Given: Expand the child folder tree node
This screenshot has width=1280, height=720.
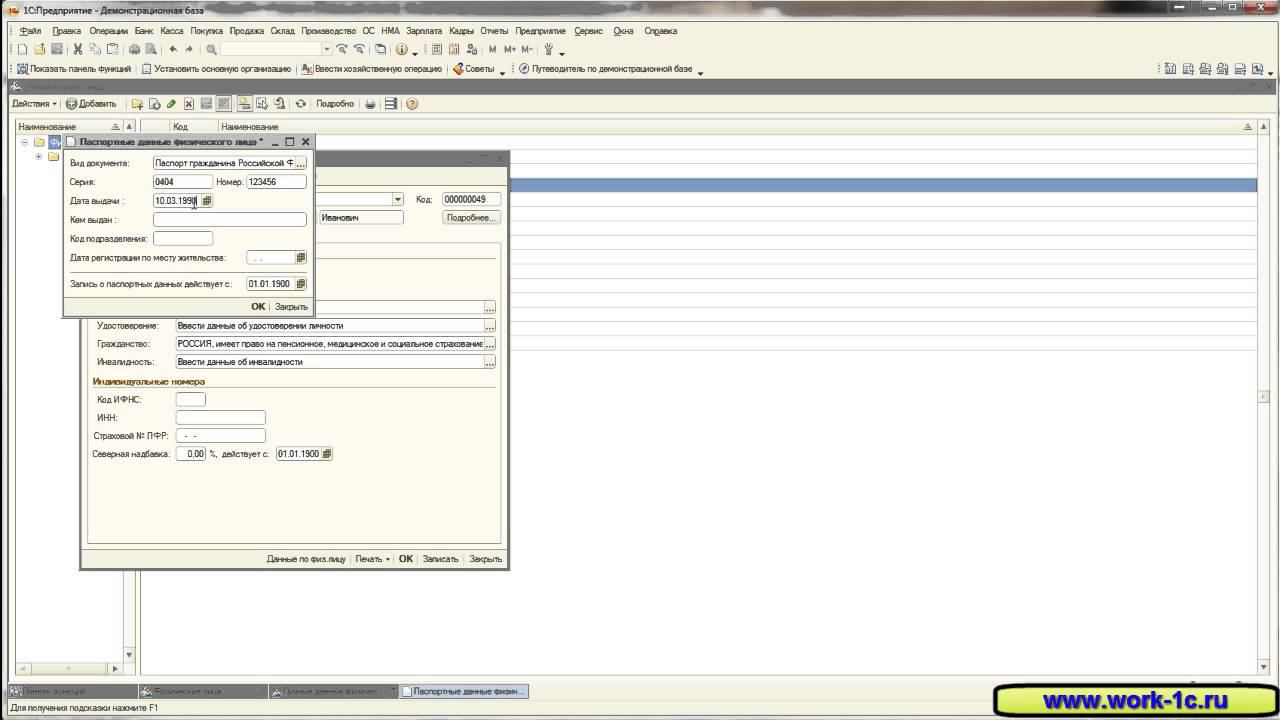Looking at the screenshot, I should point(39,156).
